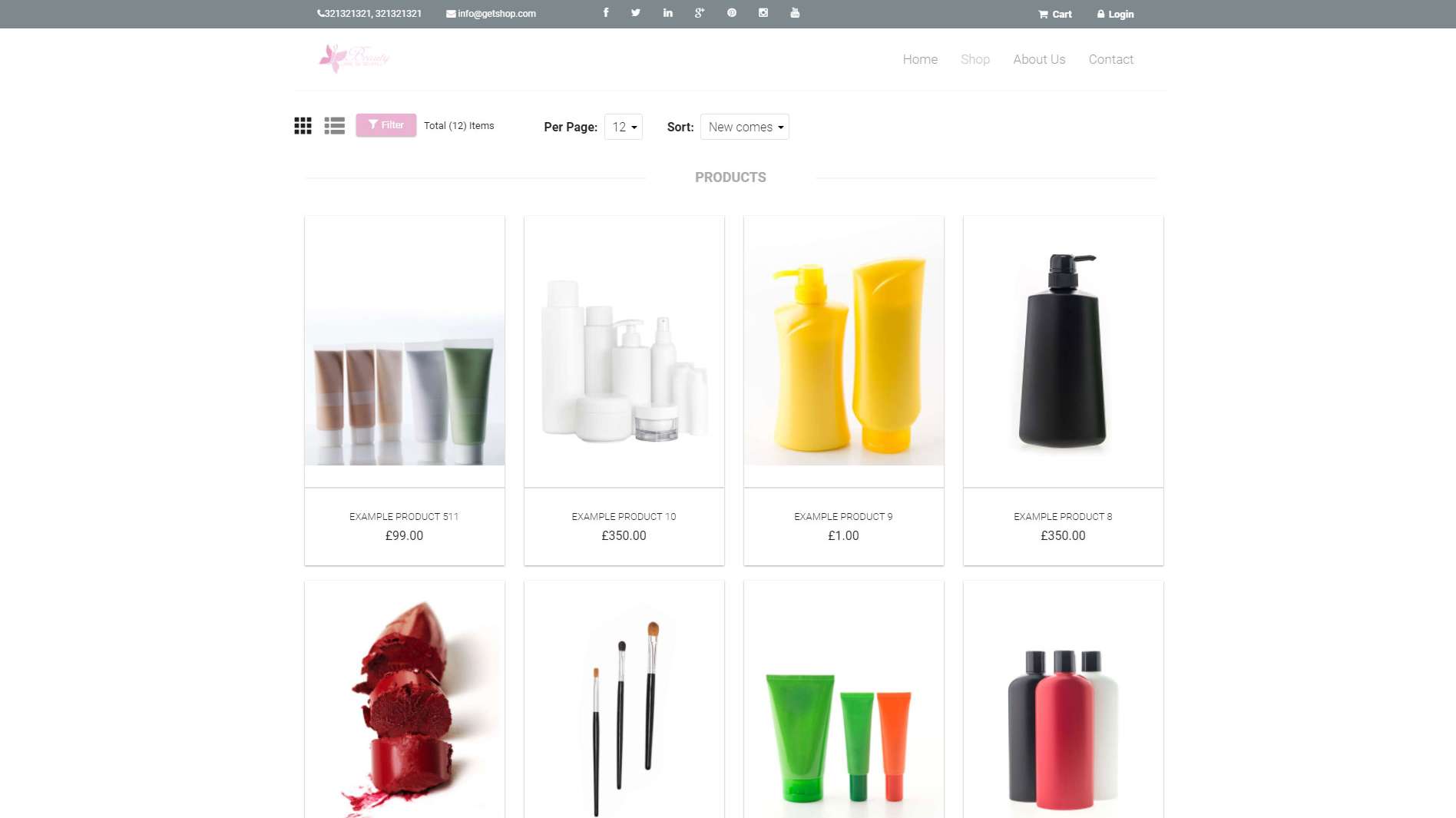Image resolution: width=1456 pixels, height=818 pixels.
Task: Open the shopping Cart
Action: pyautogui.click(x=1055, y=14)
